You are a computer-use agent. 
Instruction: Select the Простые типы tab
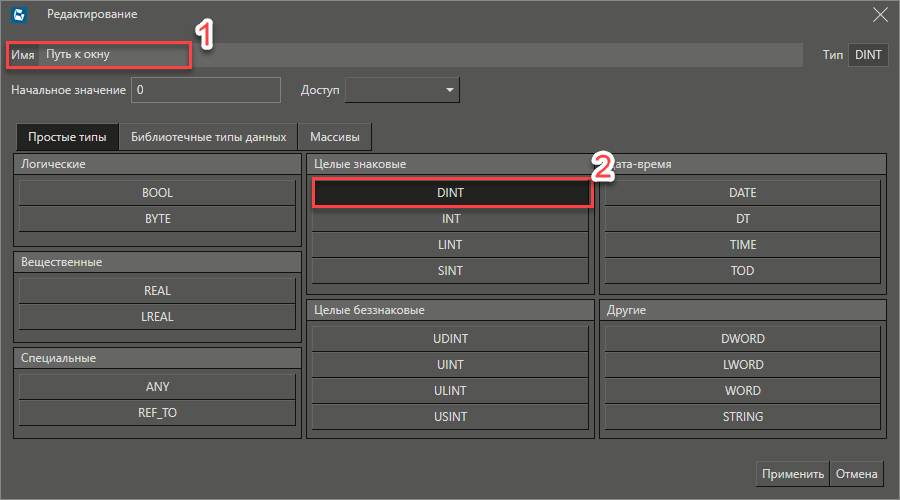coord(67,137)
